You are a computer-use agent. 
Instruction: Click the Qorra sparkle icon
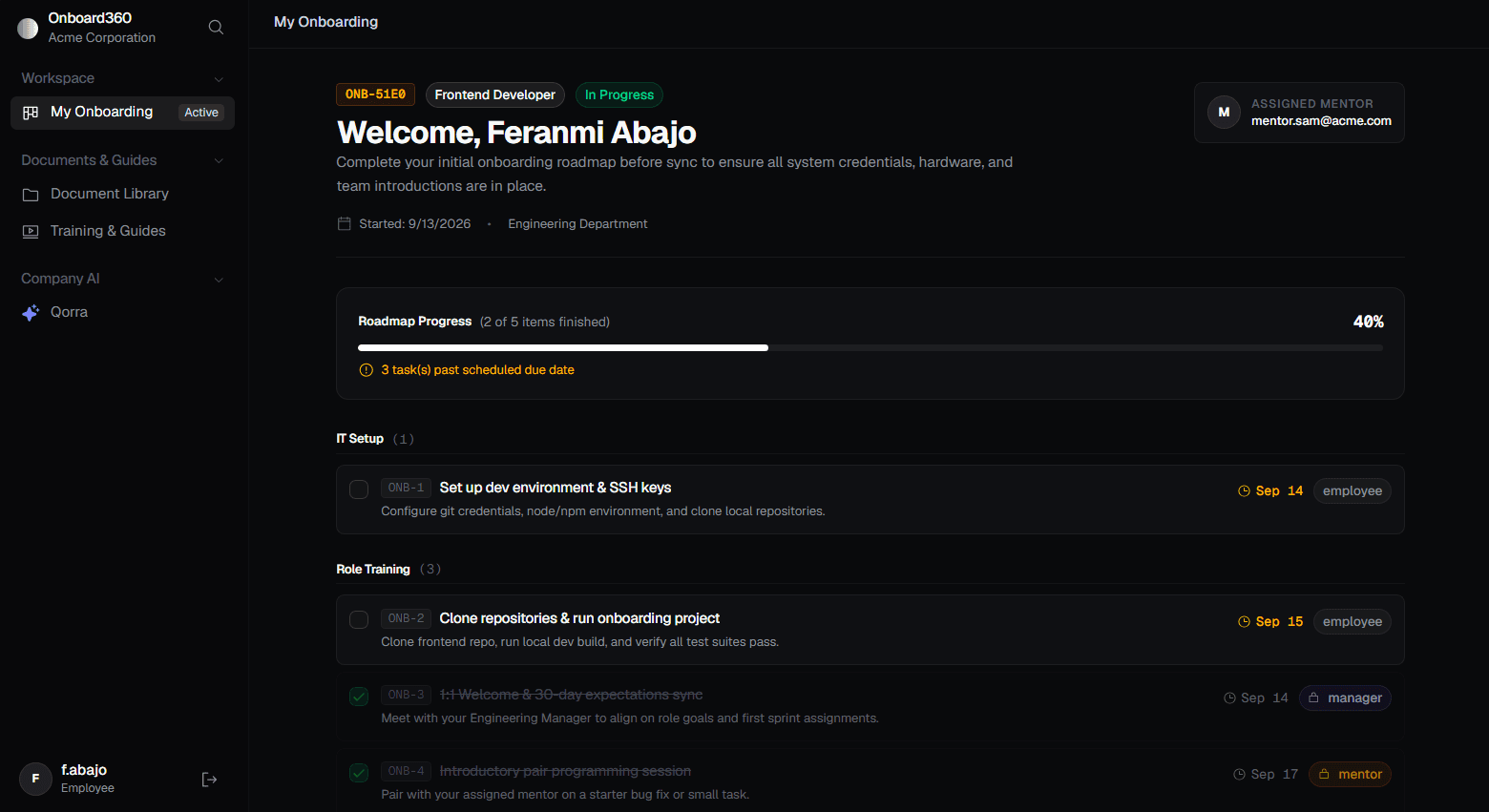[x=31, y=313]
